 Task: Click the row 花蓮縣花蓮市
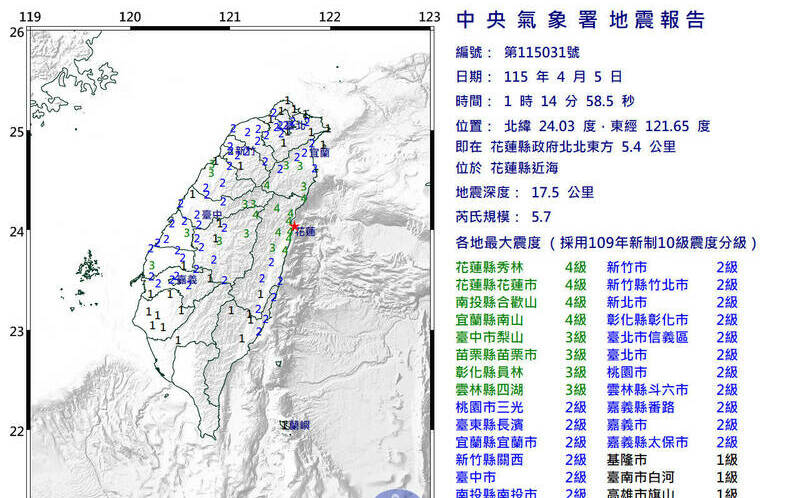click(521, 285)
